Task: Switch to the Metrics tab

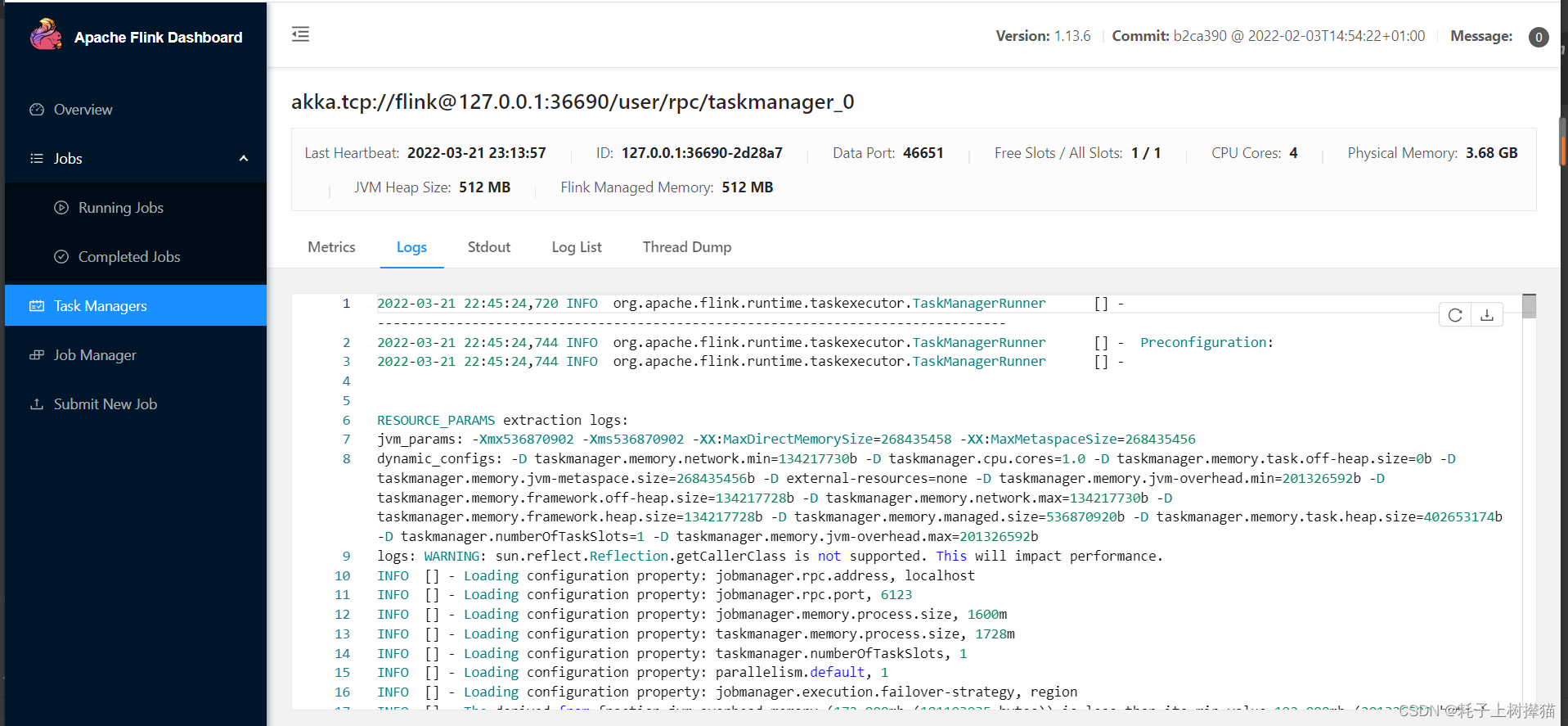Action: coord(331,247)
